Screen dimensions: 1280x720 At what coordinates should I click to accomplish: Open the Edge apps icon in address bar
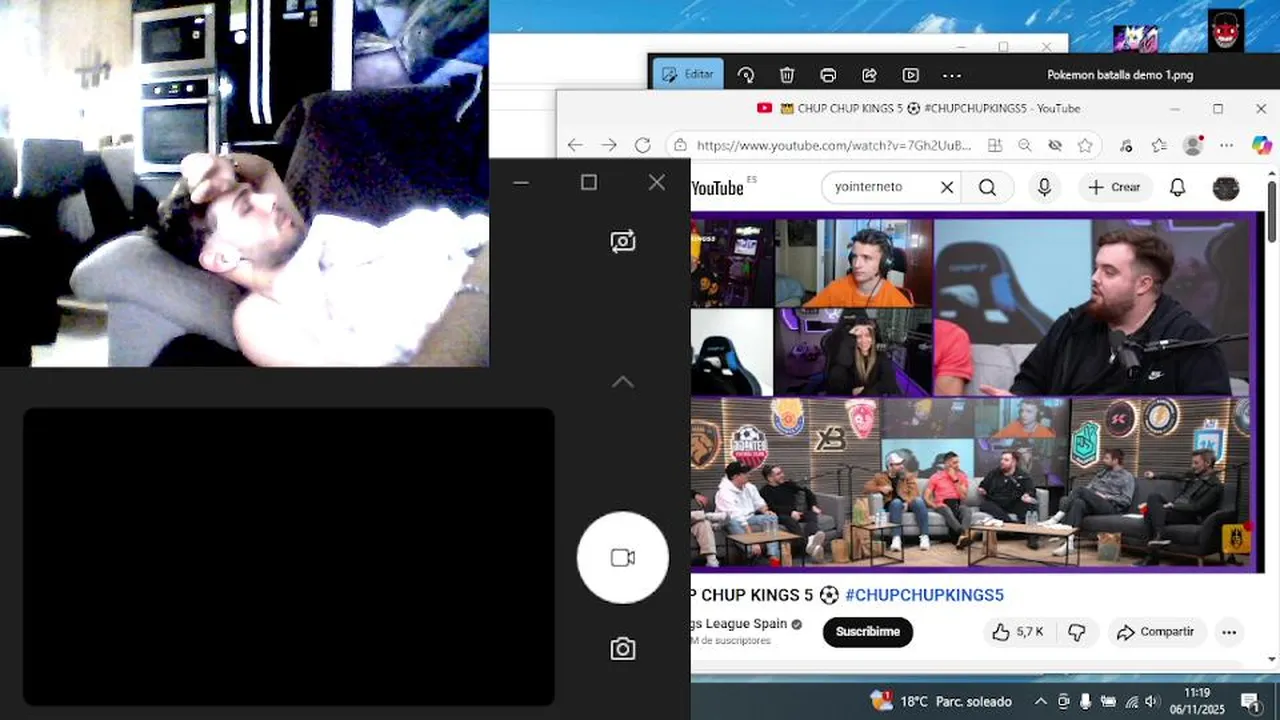click(995, 145)
